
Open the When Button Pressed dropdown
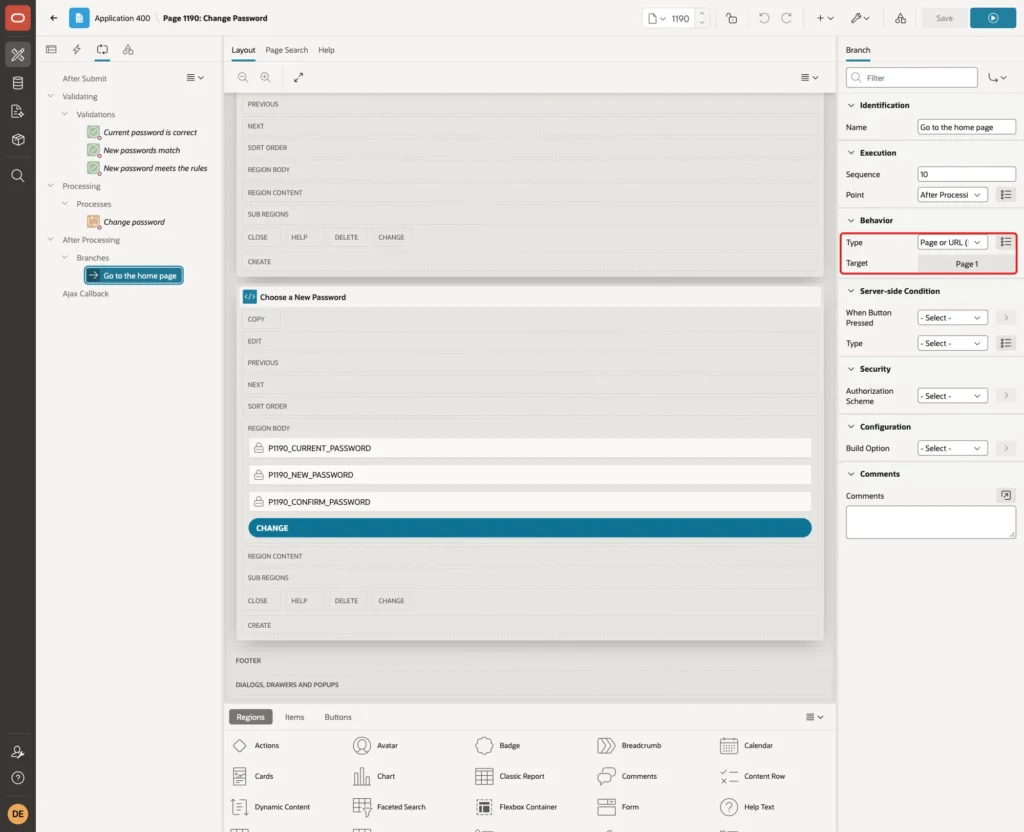[952, 317]
